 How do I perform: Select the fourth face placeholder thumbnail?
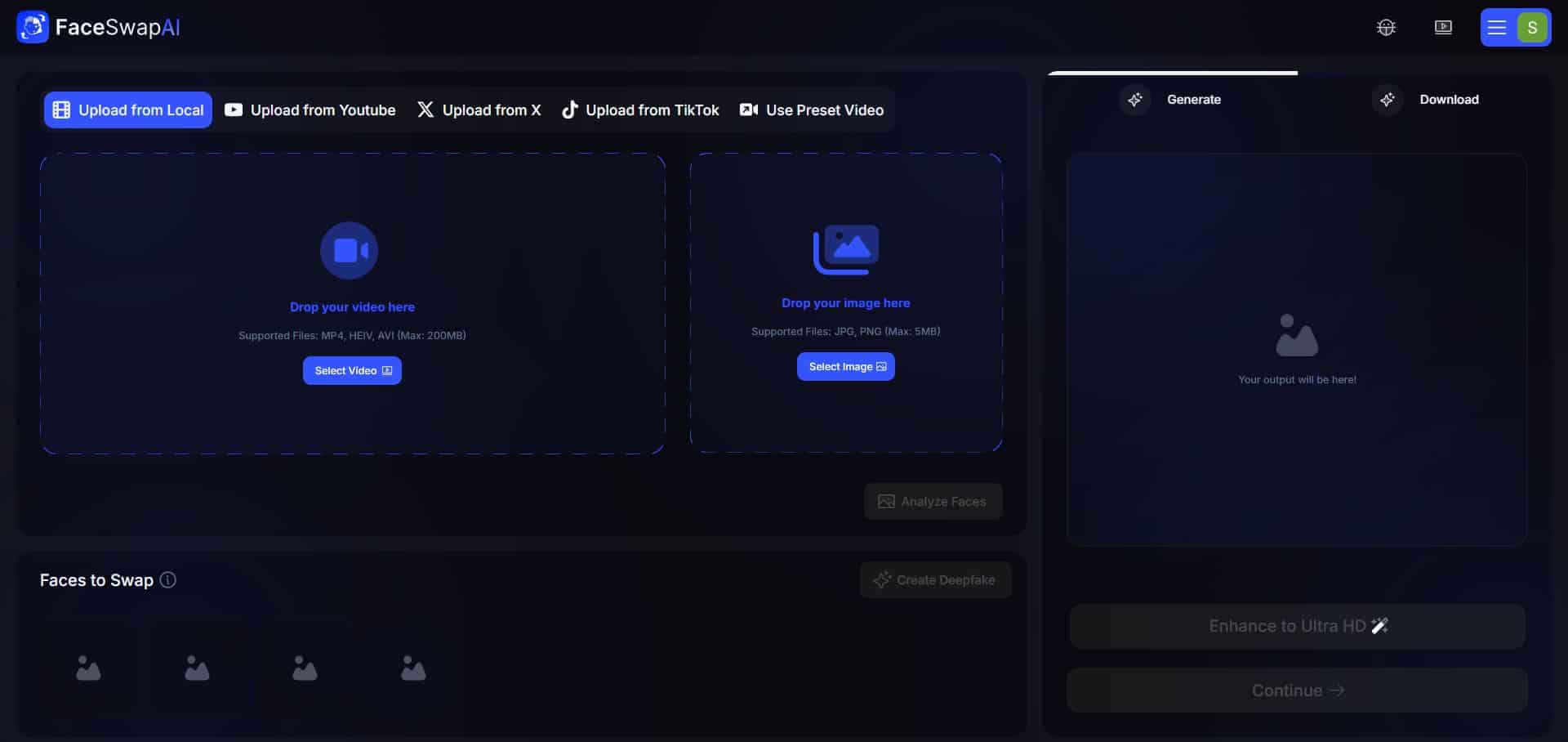[413, 668]
